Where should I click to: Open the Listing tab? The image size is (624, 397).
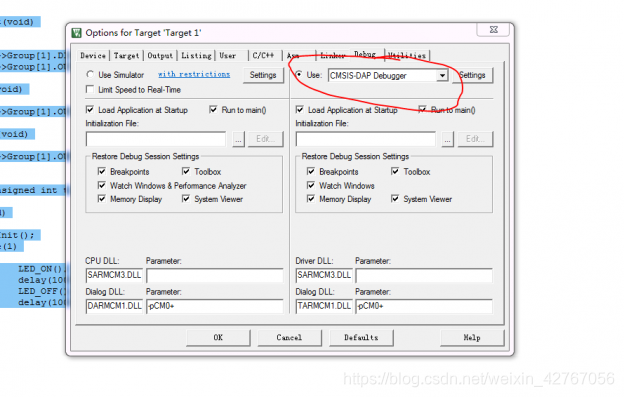point(196,55)
